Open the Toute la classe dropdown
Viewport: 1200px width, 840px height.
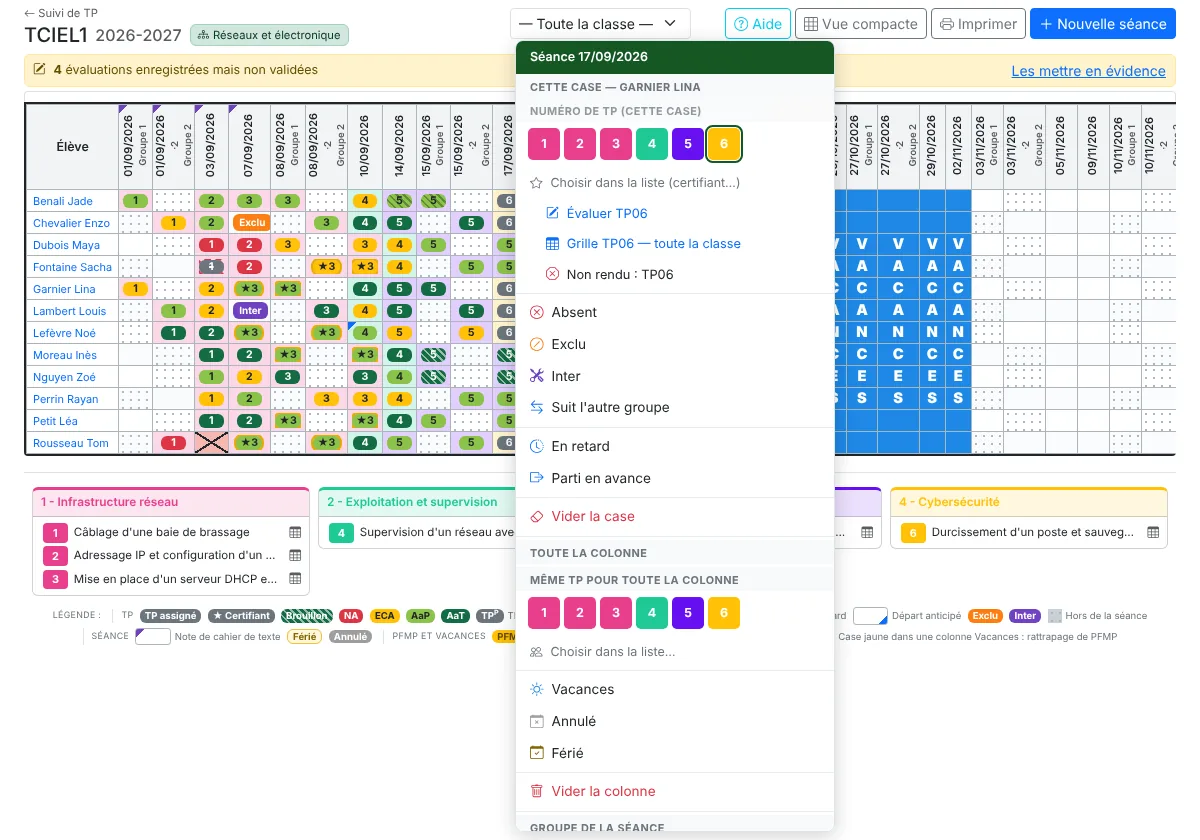600,24
